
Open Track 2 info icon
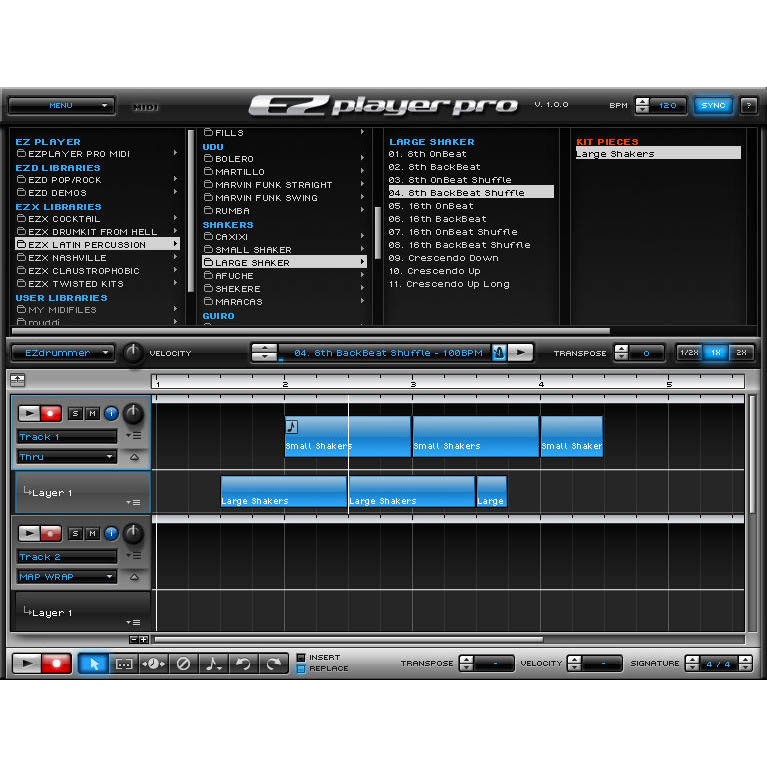pos(112,533)
